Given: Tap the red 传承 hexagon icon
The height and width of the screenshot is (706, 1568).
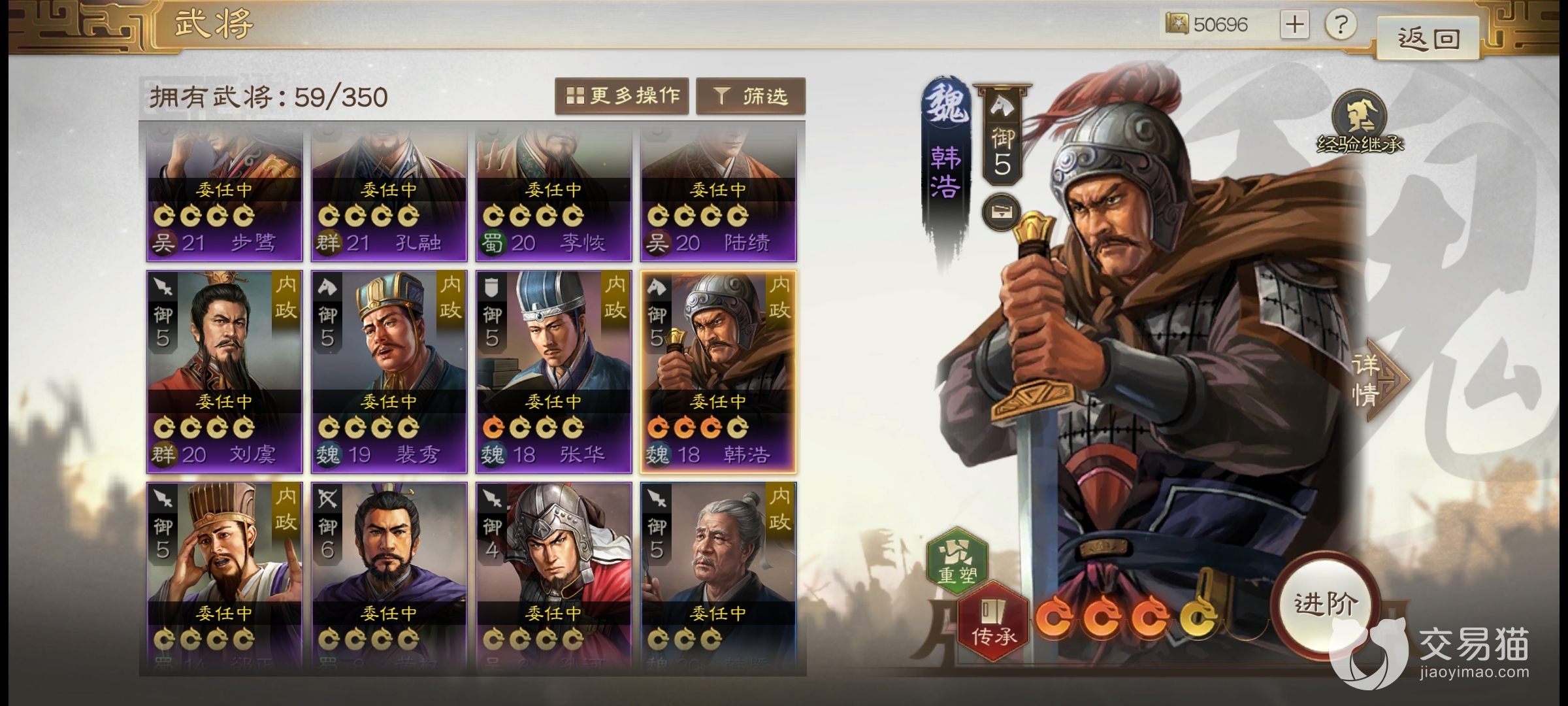Looking at the screenshot, I should click(x=993, y=621).
